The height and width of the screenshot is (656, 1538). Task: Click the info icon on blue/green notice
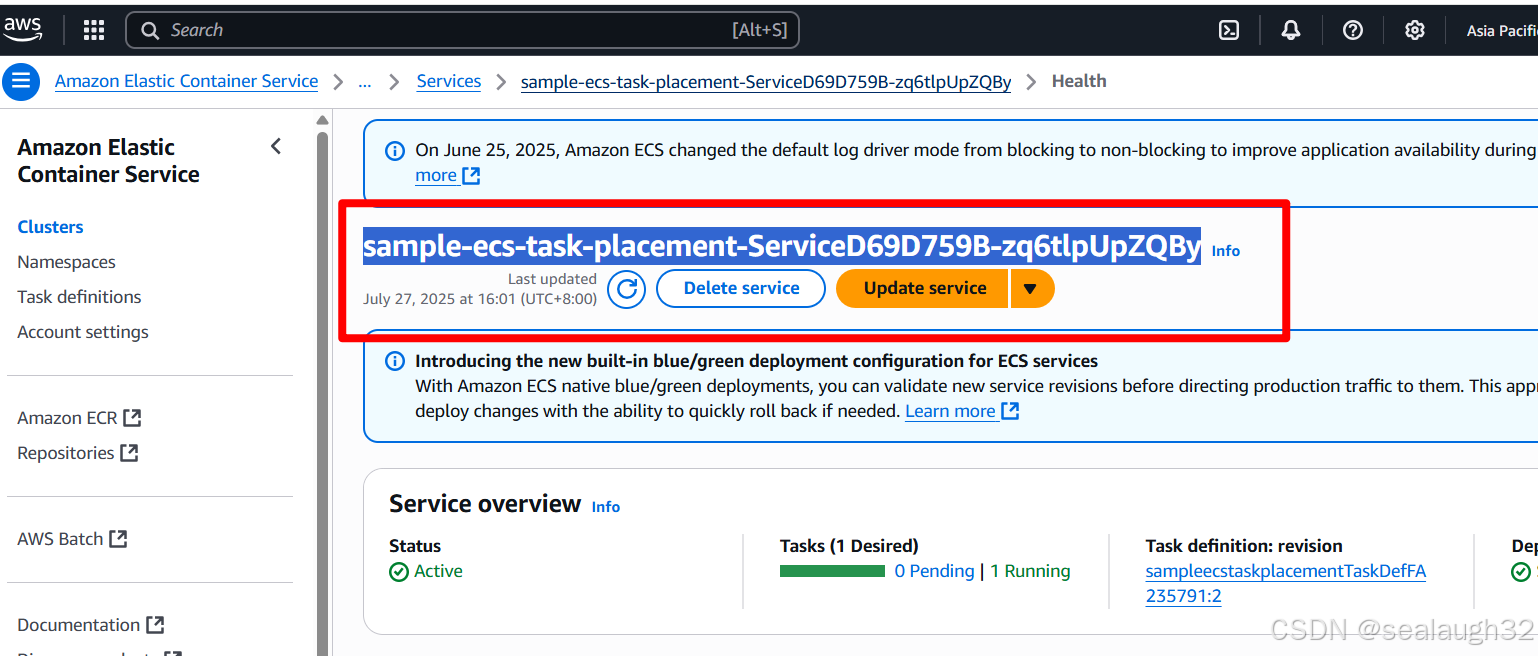(395, 361)
